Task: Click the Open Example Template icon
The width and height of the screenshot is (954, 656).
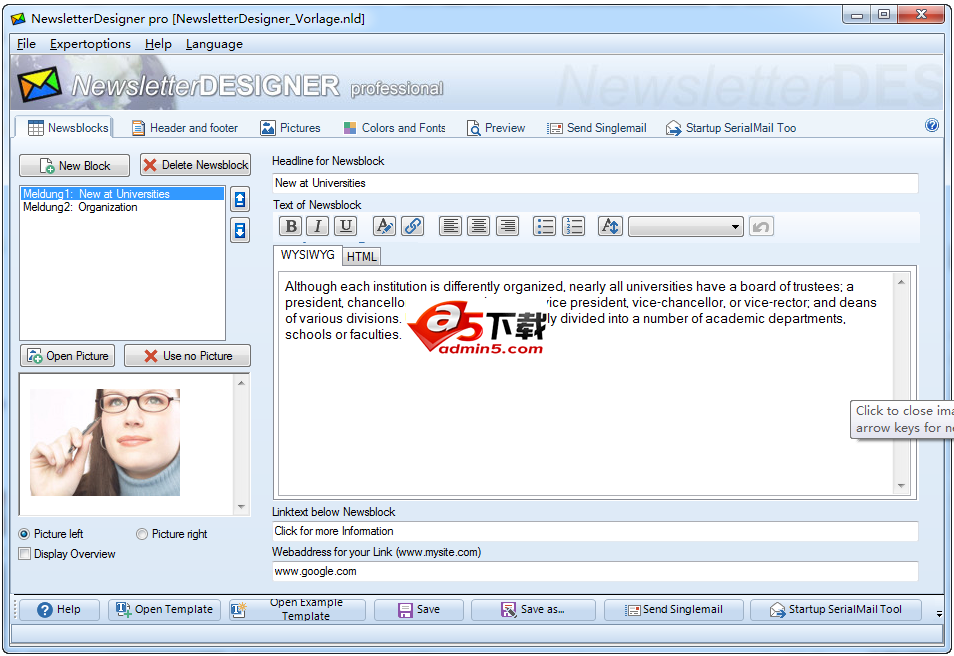Action: pos(238,609)
